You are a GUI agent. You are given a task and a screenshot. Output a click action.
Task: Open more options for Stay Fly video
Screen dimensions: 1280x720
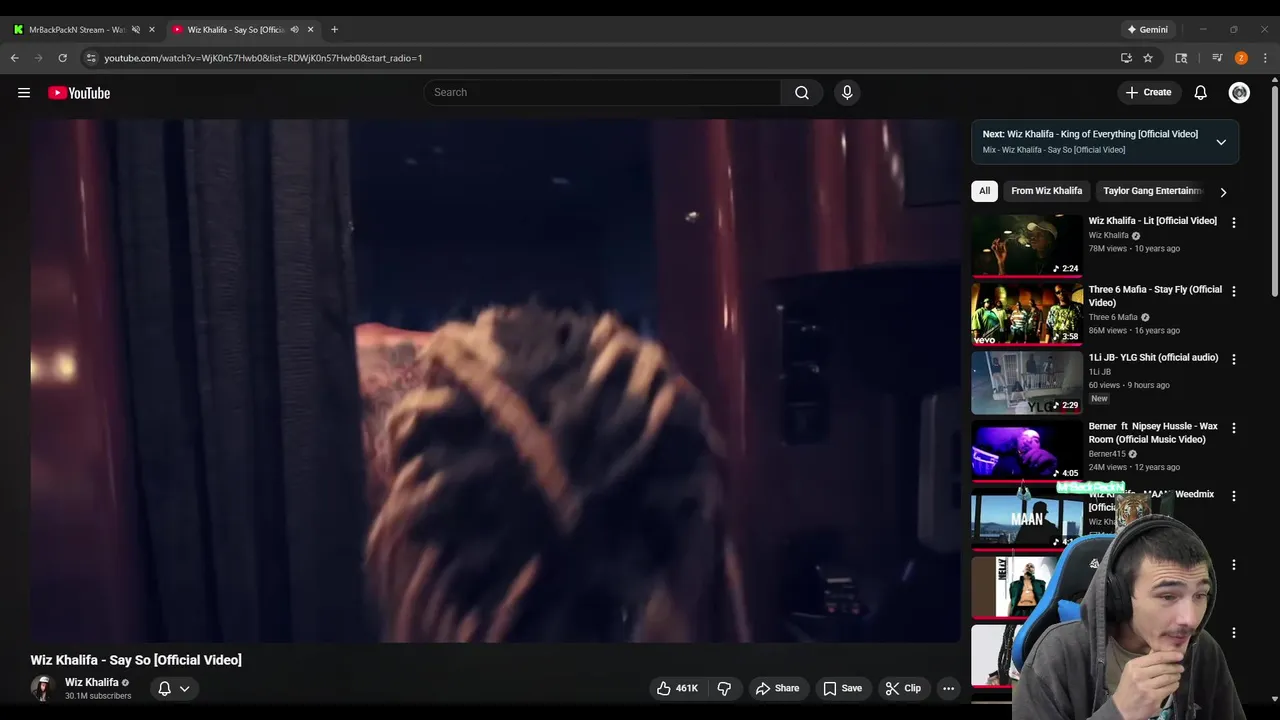coord(1233,291)
